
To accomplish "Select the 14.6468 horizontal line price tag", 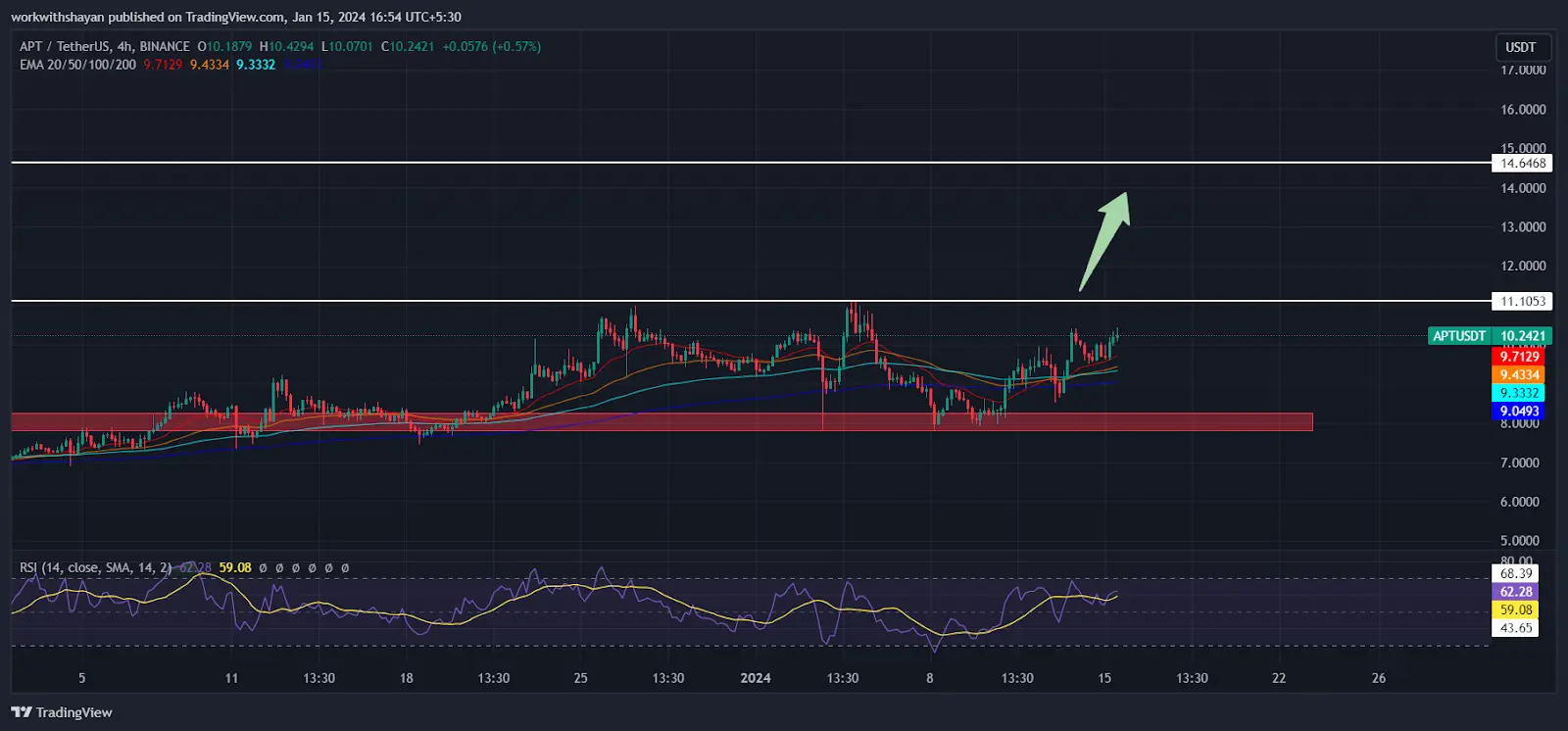I will pyautogui.click(x=1523, y=164).
